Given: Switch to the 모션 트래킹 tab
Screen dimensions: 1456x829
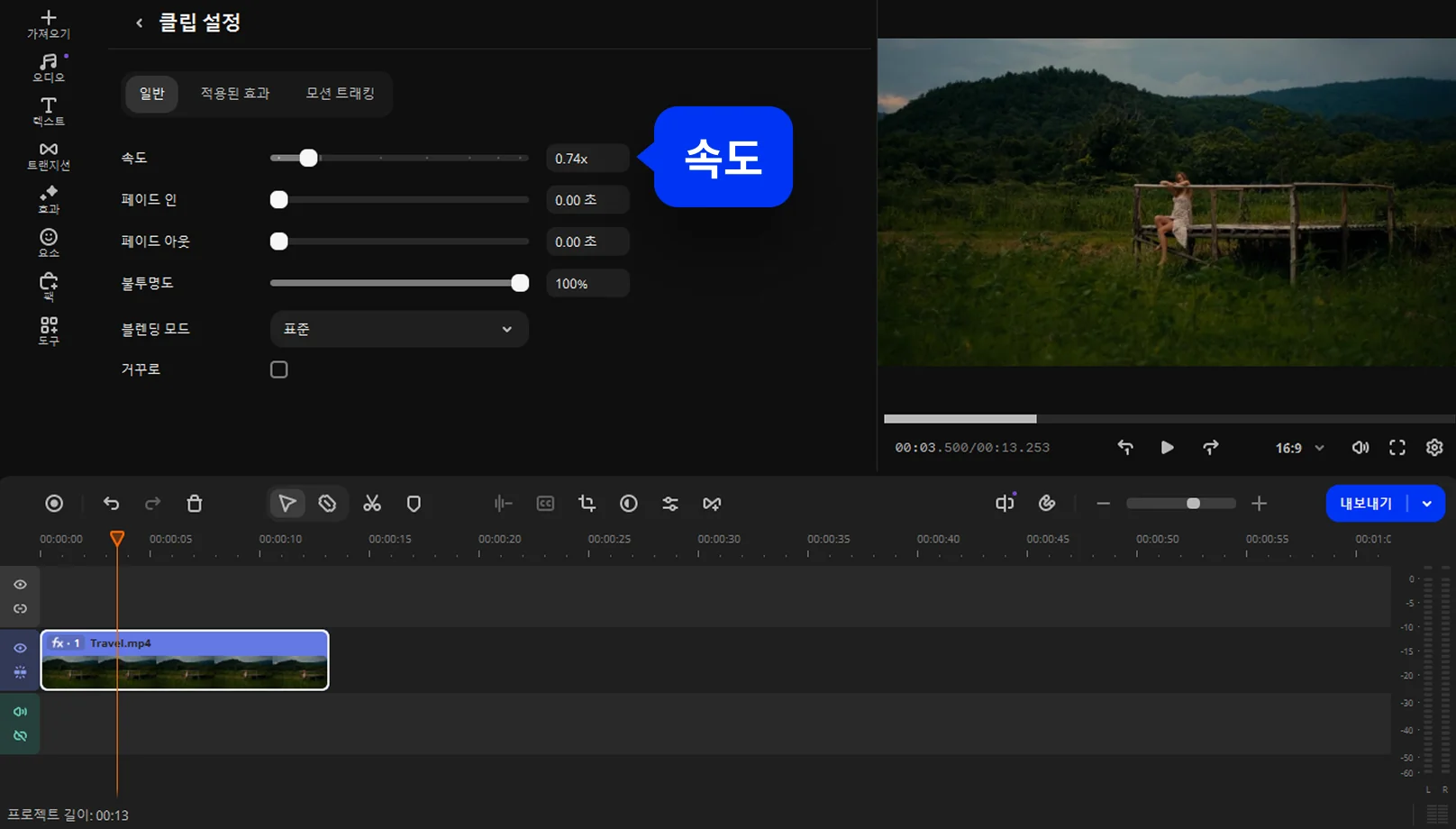Looking at the screenshot, I should [340, 94].
